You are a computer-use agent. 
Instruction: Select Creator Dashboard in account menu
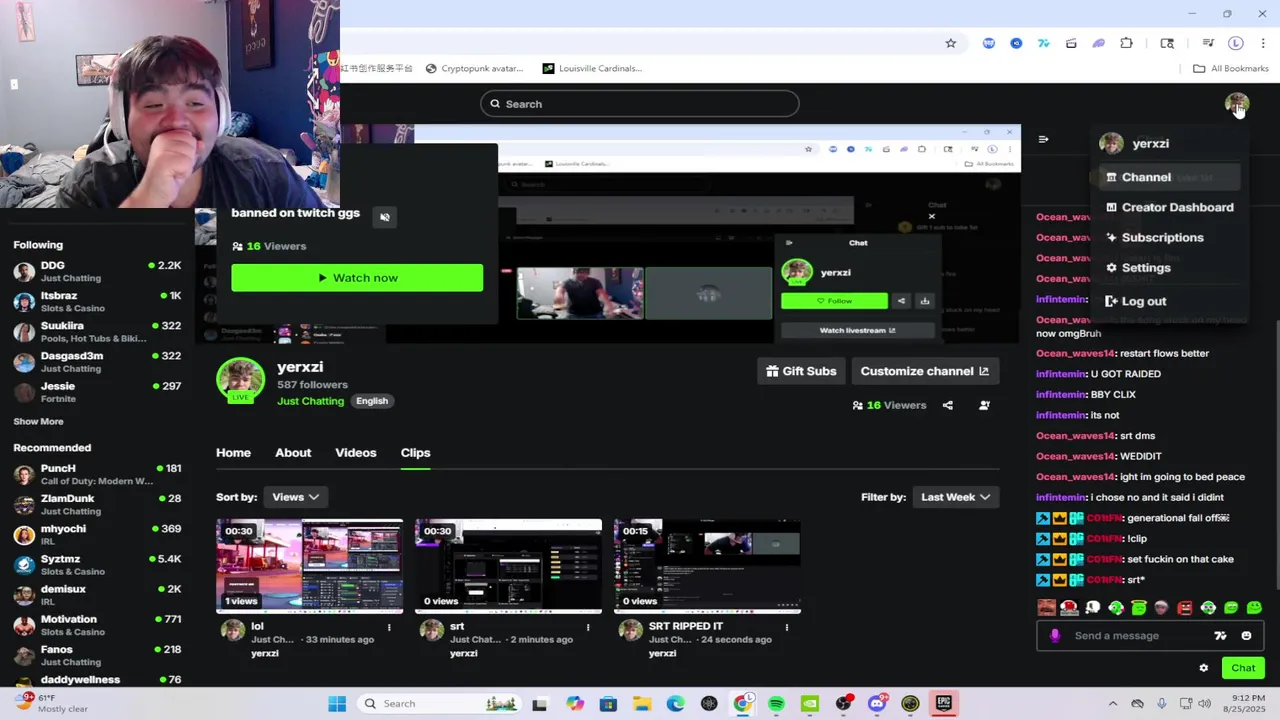(1170, 208)
